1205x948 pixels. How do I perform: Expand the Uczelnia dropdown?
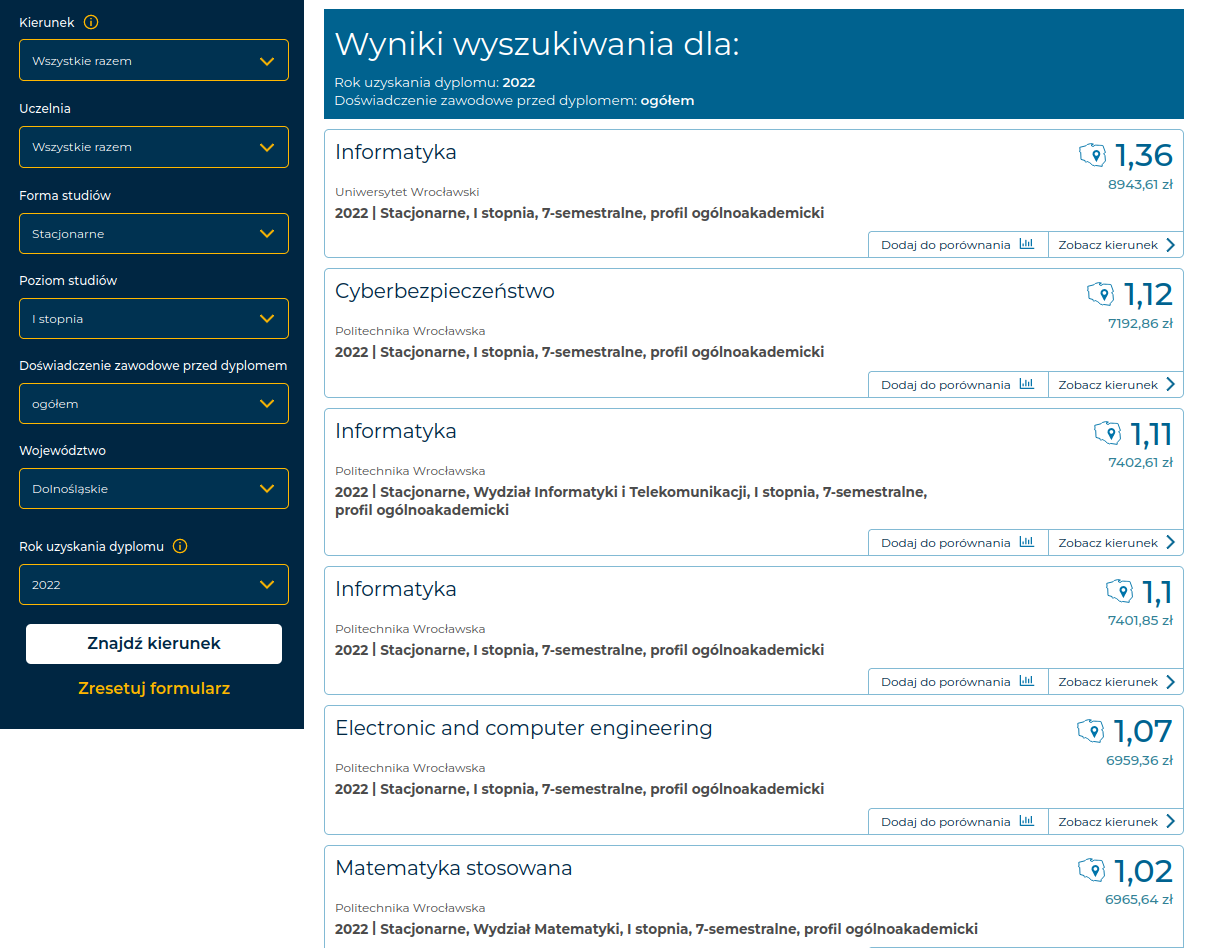tap(154, 147)
